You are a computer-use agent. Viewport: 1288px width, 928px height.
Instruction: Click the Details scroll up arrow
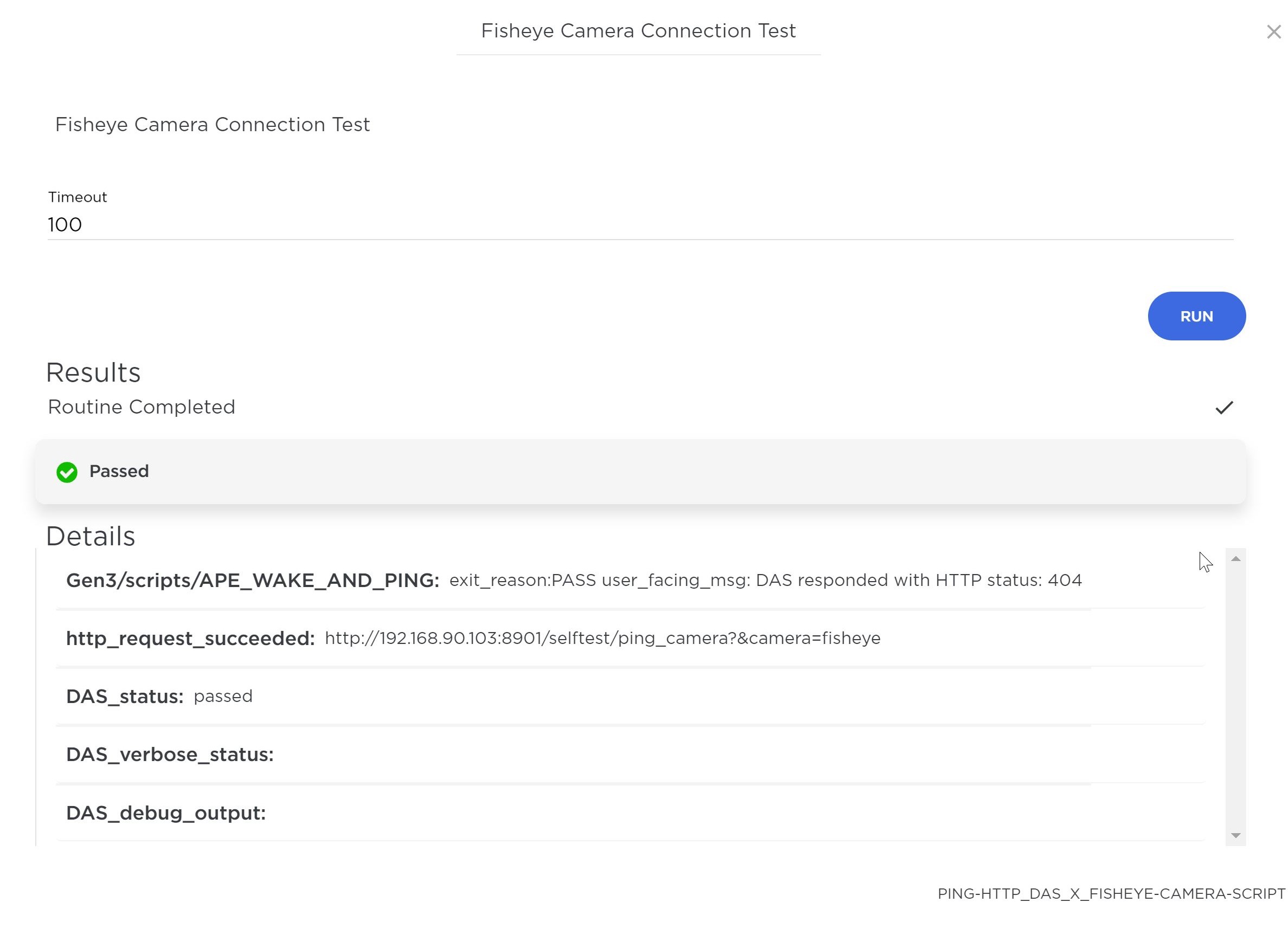[1235, 559]
